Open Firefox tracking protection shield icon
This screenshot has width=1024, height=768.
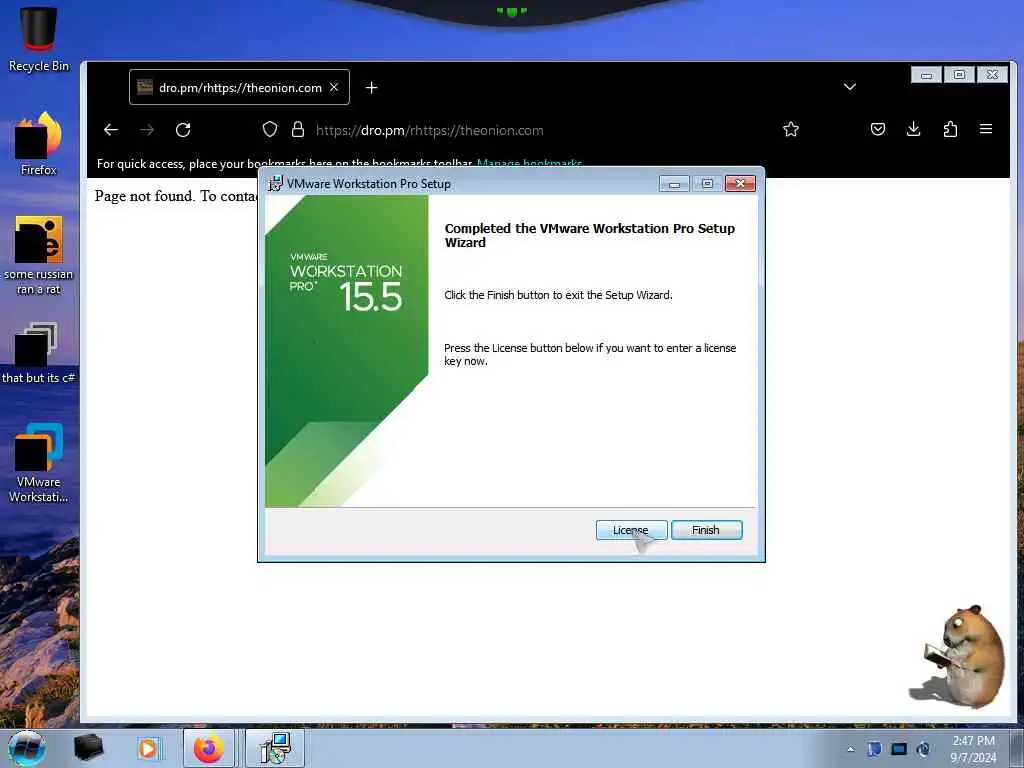pos(270,129)
